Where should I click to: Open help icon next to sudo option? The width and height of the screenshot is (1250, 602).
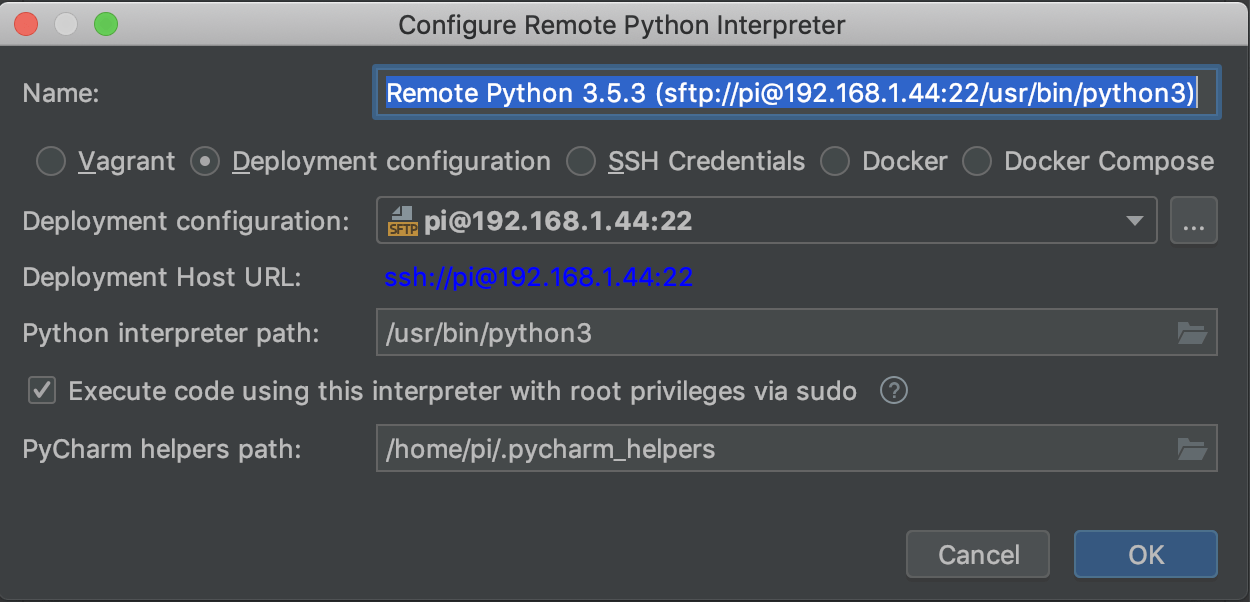coord(893,391)
